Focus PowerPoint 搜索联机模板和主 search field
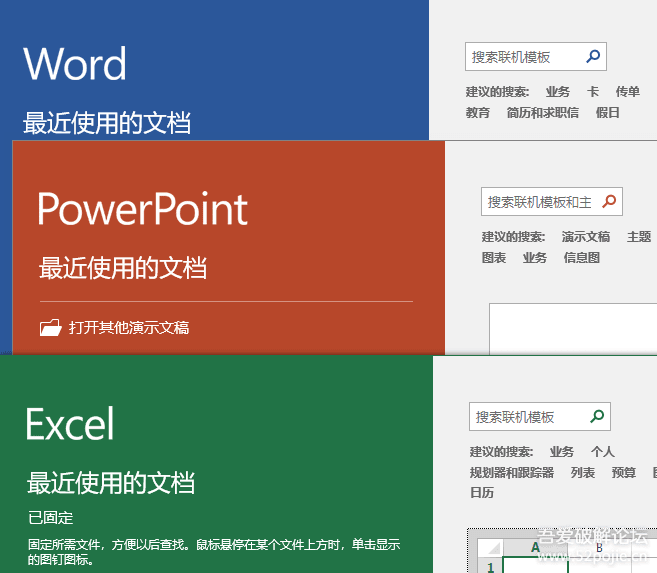The height and width of the screenshot is (573, 657). click(x=551, y=201)
